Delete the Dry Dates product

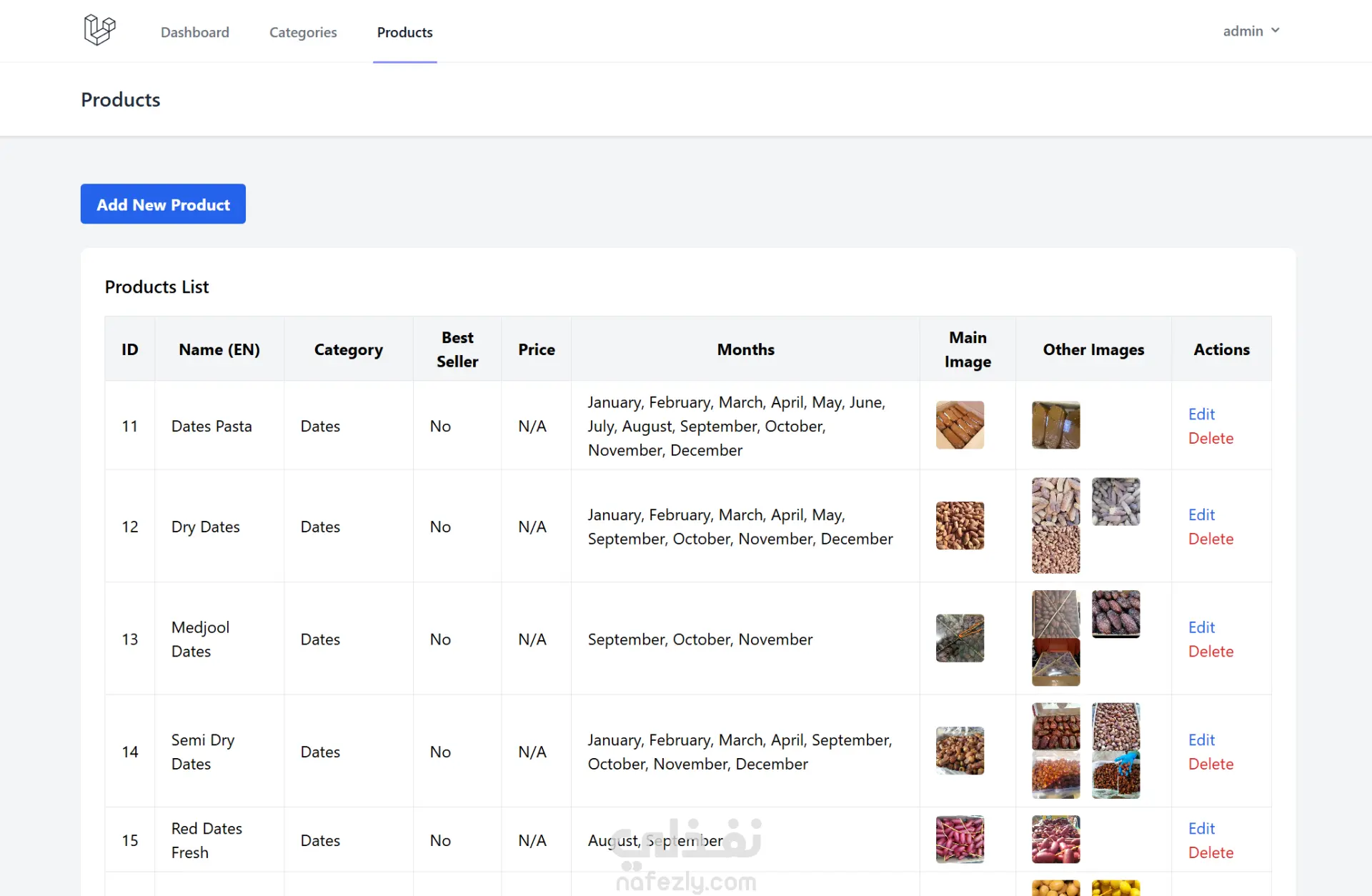1211,539
